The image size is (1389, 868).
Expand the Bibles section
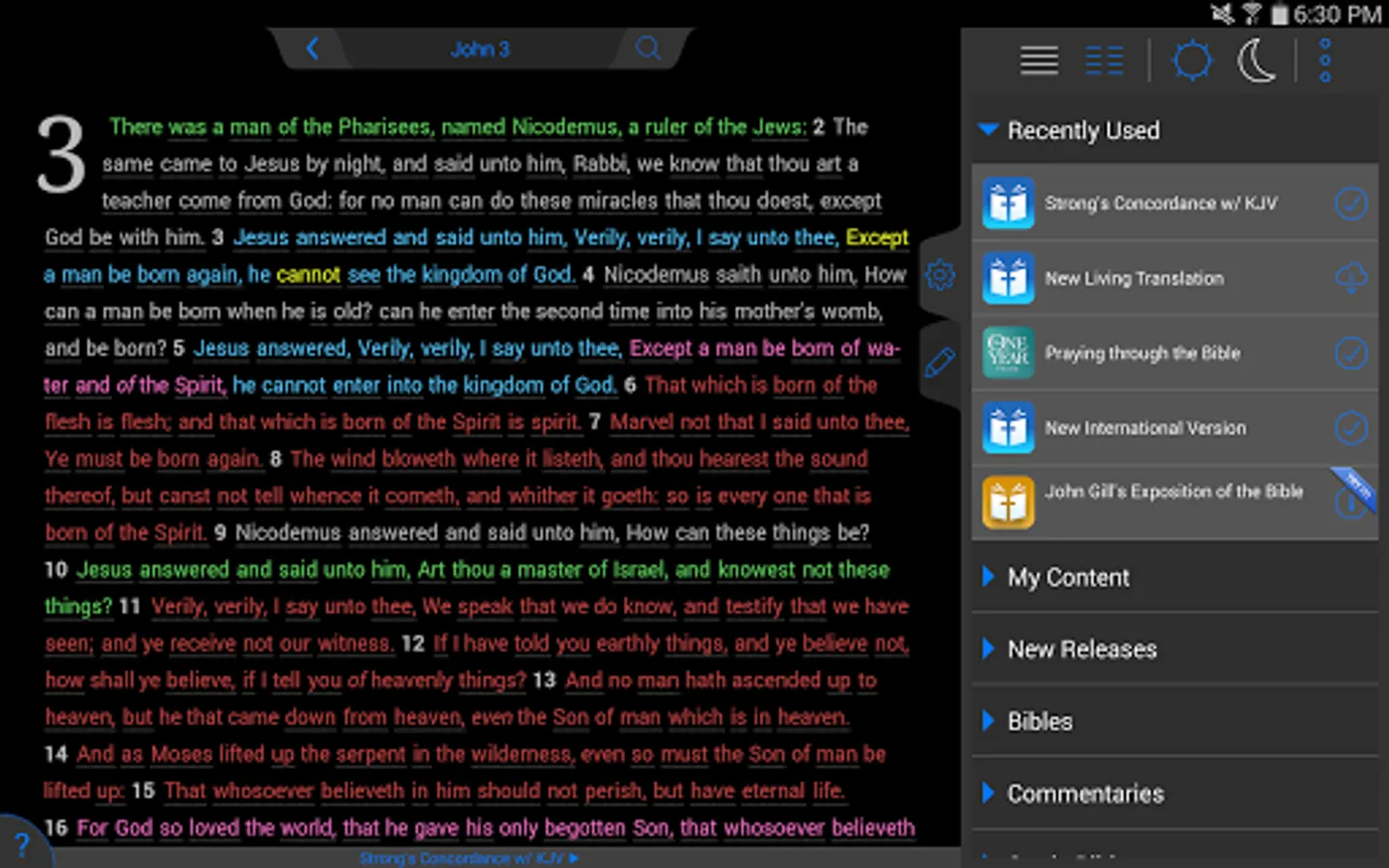point(1175,721)
